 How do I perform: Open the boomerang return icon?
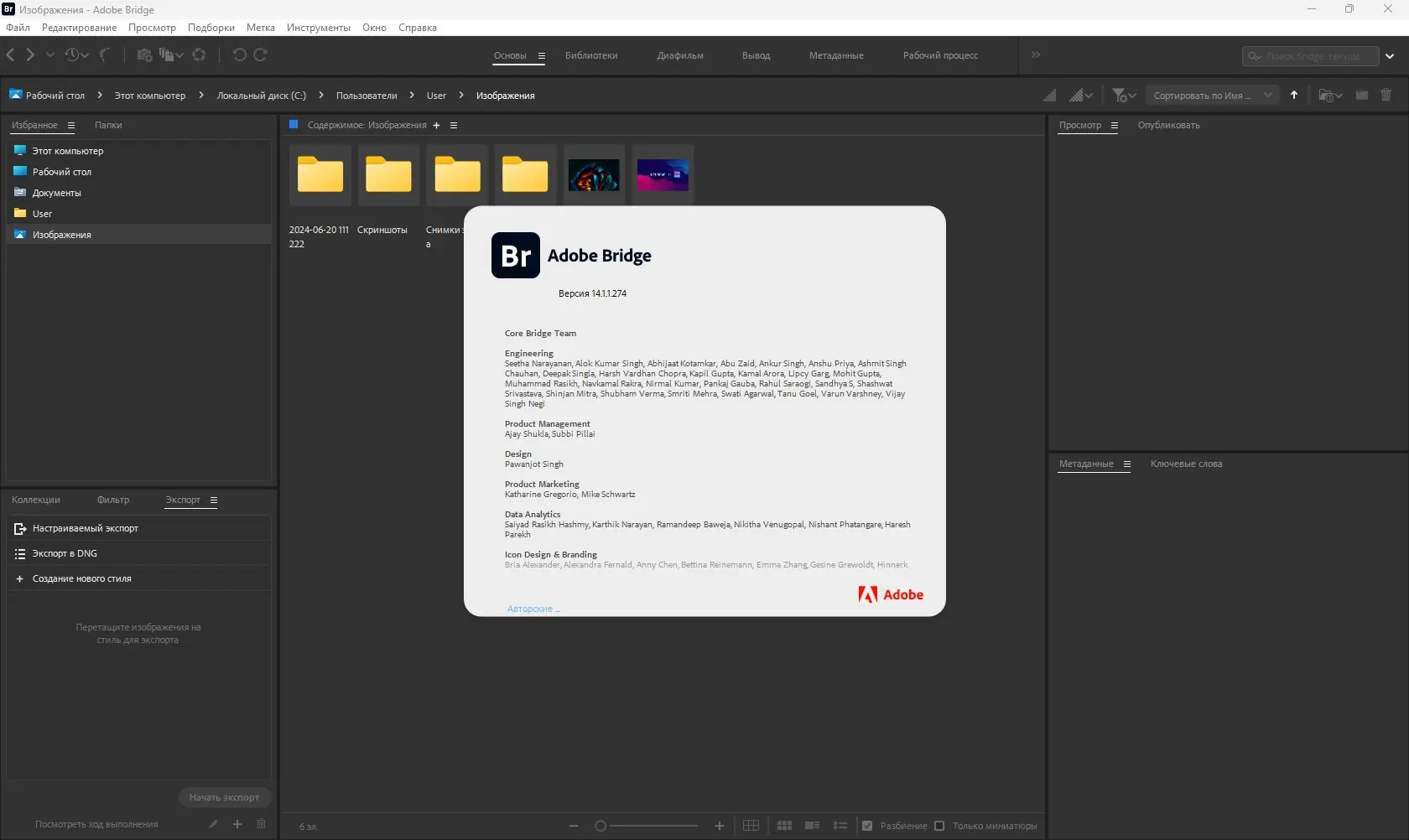click(x=104, y=55)
